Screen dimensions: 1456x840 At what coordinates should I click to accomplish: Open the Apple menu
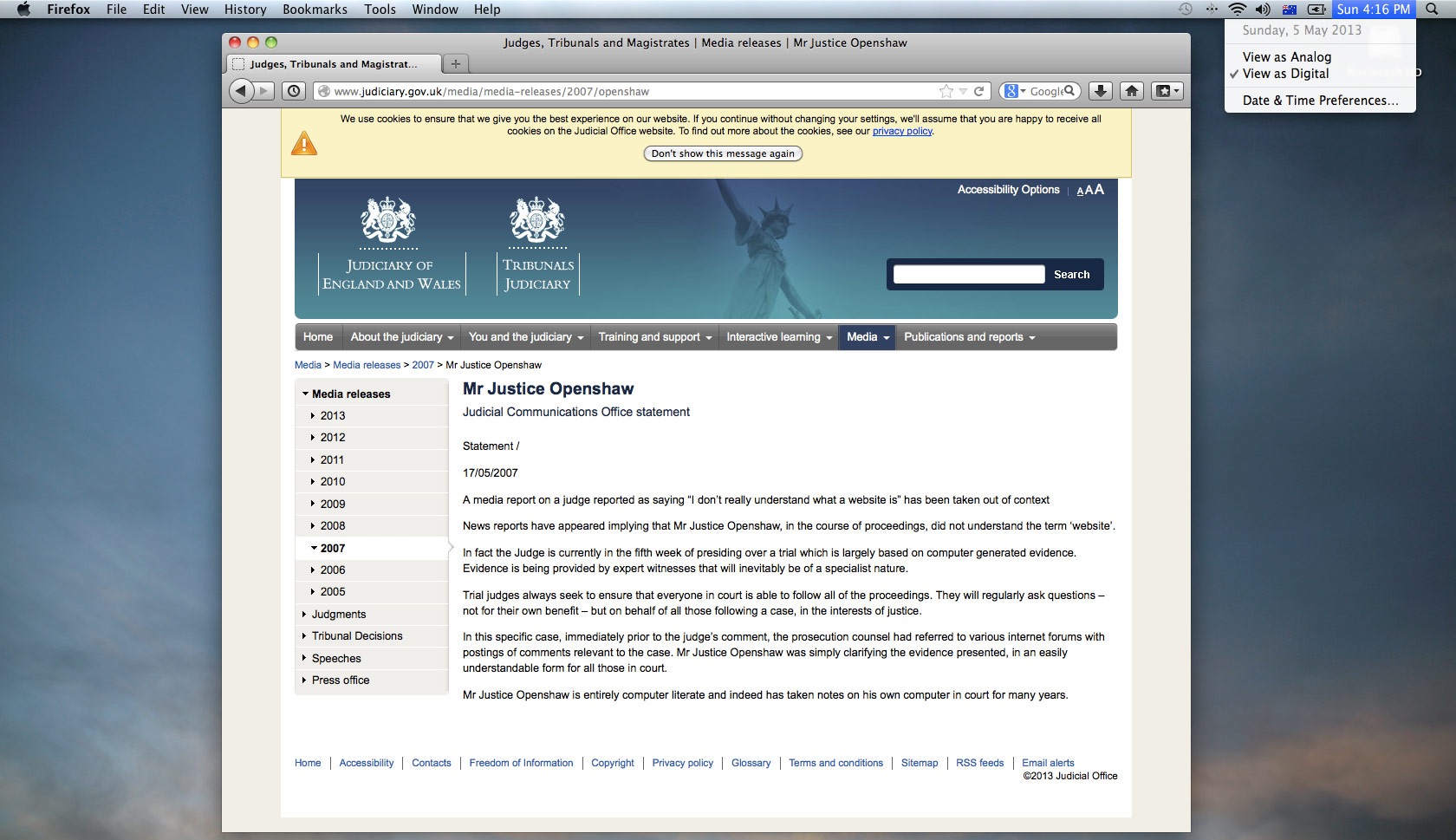[x=23, y=10]
